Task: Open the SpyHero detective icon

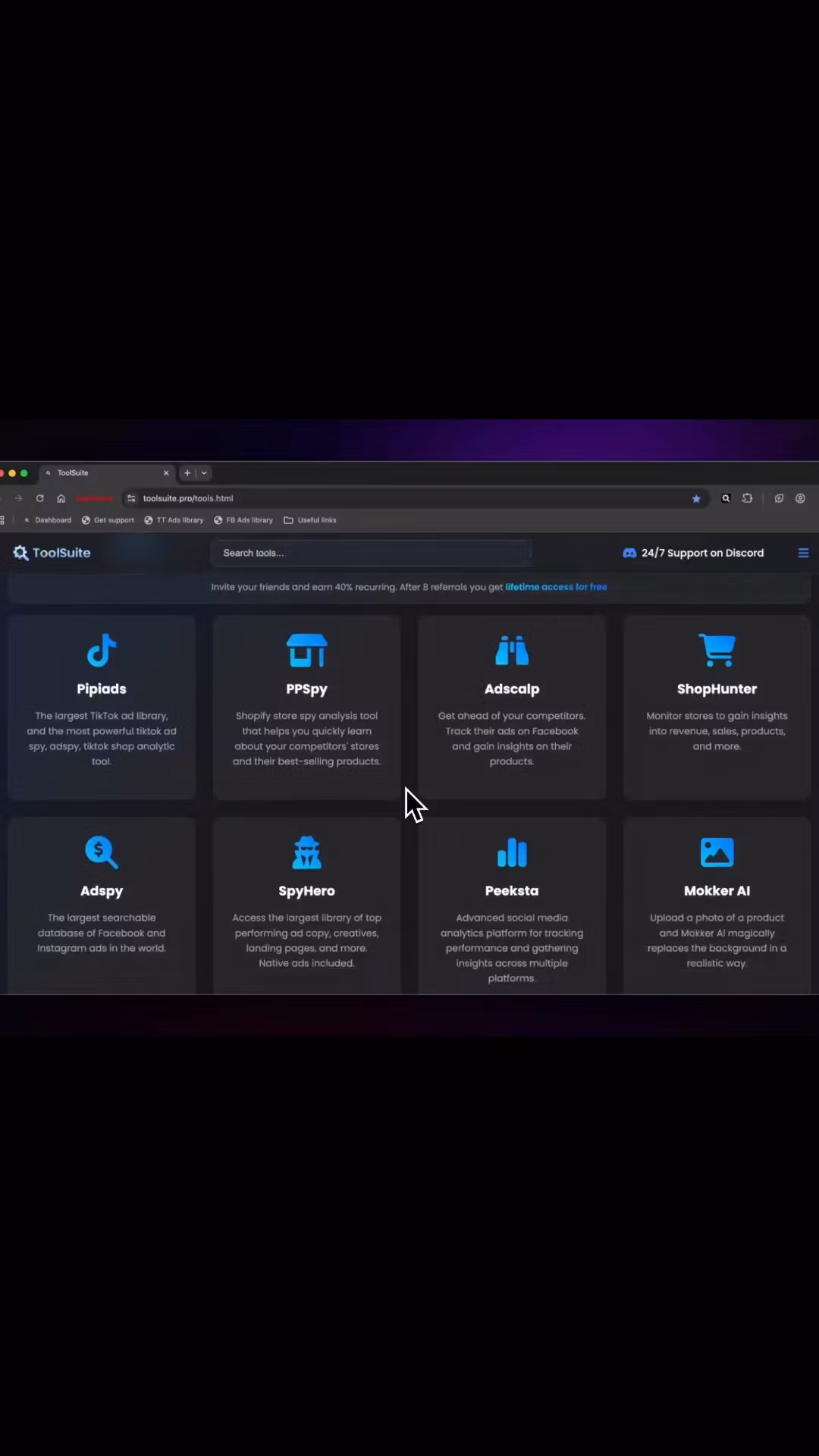Action: coord(306,852)
